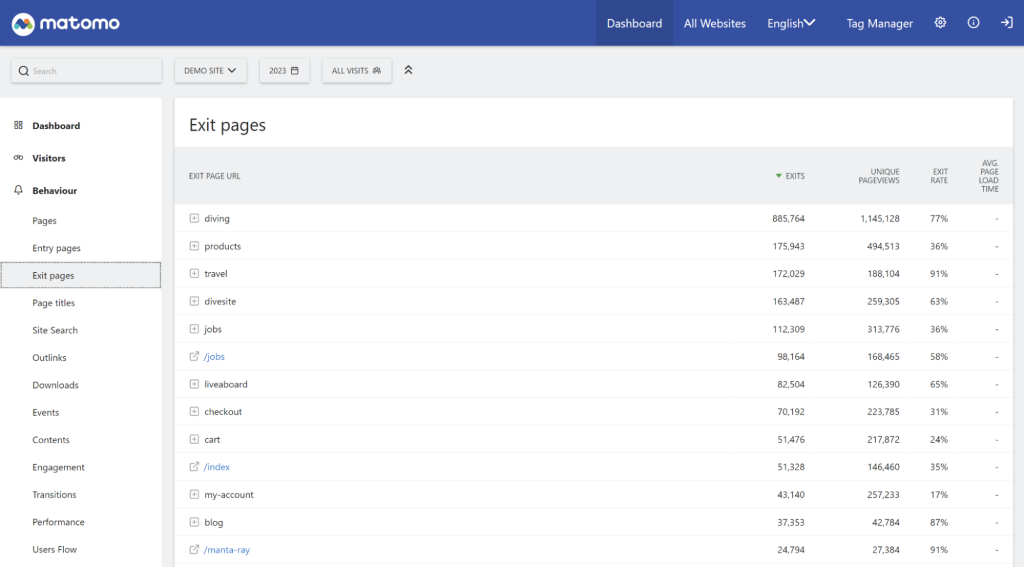Click the 91% exit rate for travel

point(939,274)
